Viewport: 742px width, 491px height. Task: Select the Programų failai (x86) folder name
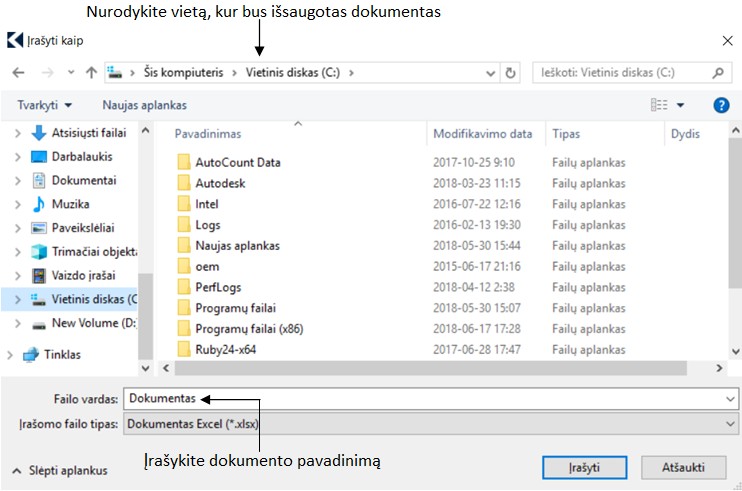[x=249, y=329]
